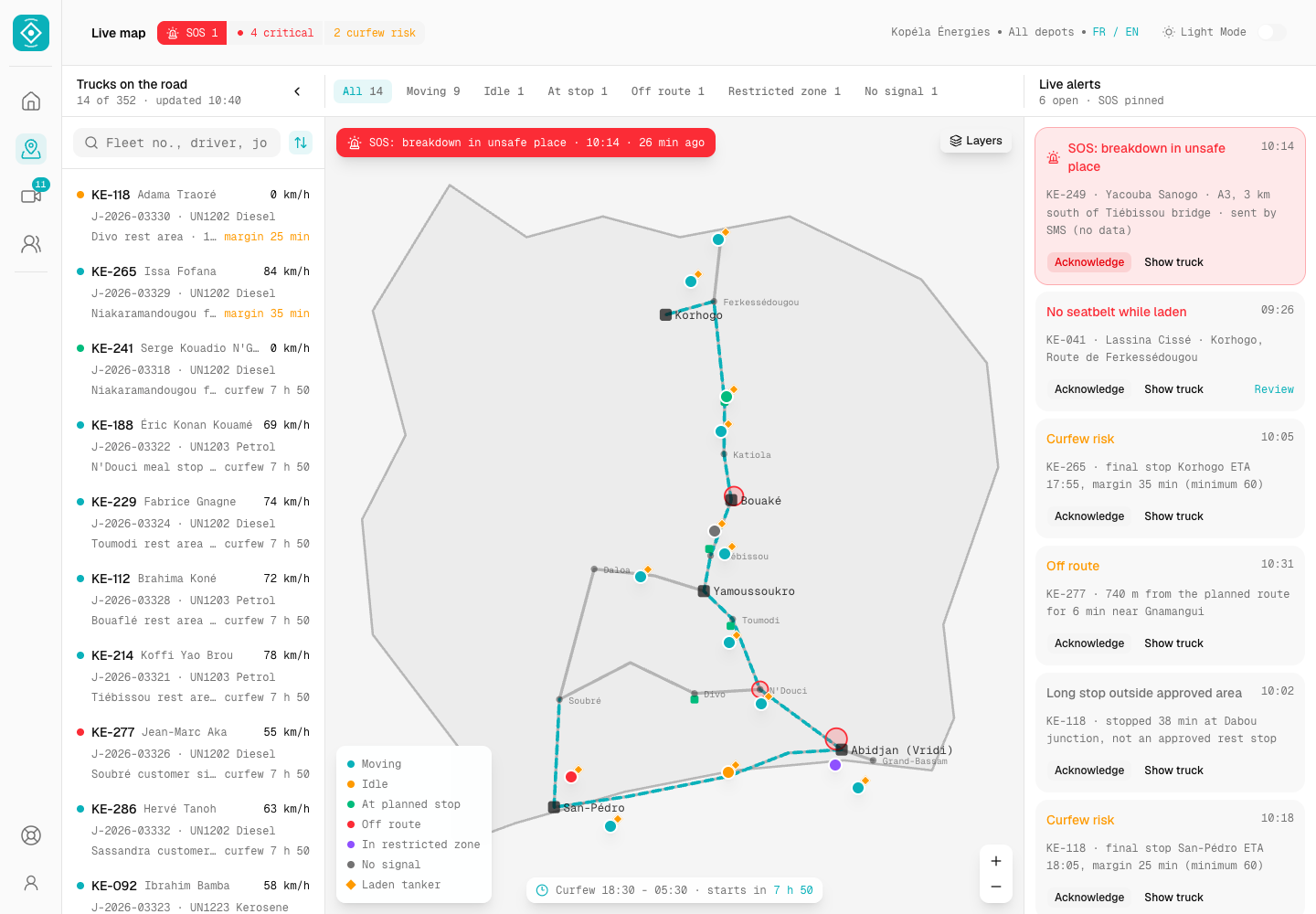
Task: Select the Live map pin sidebar icon
Action: click(31, 148)
